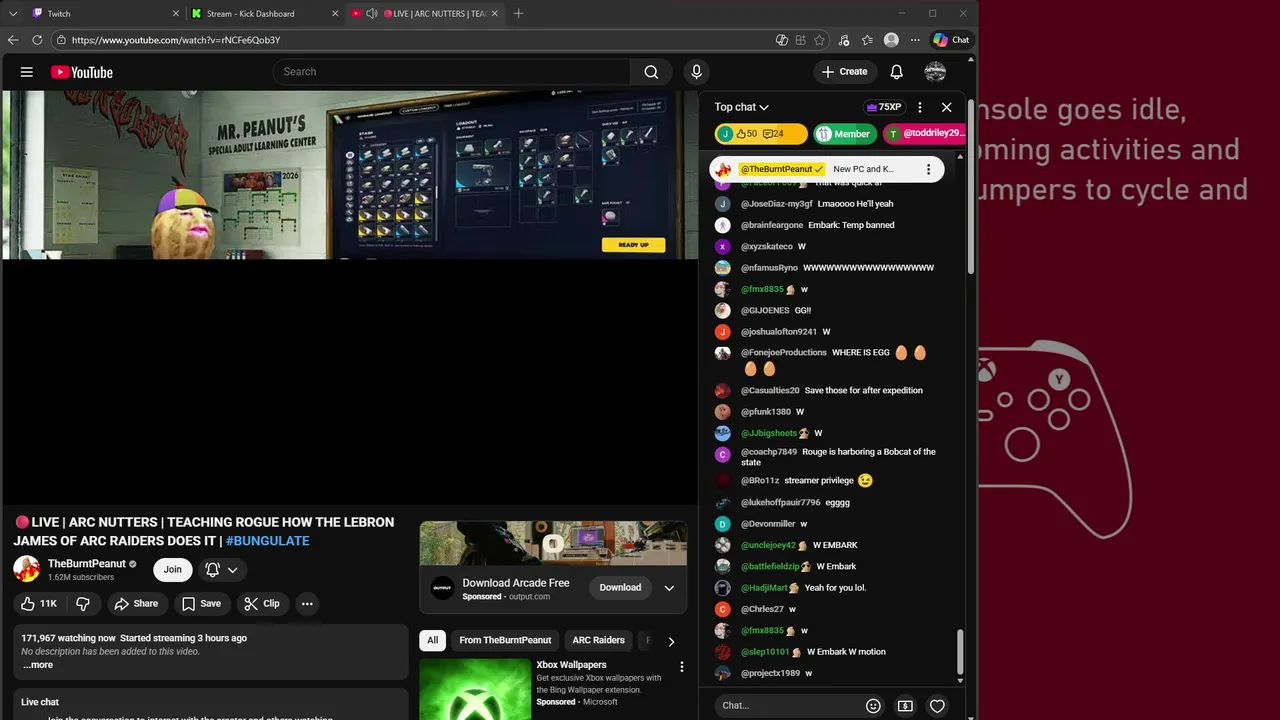The width and height of the screenshot is (1280, 720).
Task: Click view site information lock icon
Action: click(61, 40)
